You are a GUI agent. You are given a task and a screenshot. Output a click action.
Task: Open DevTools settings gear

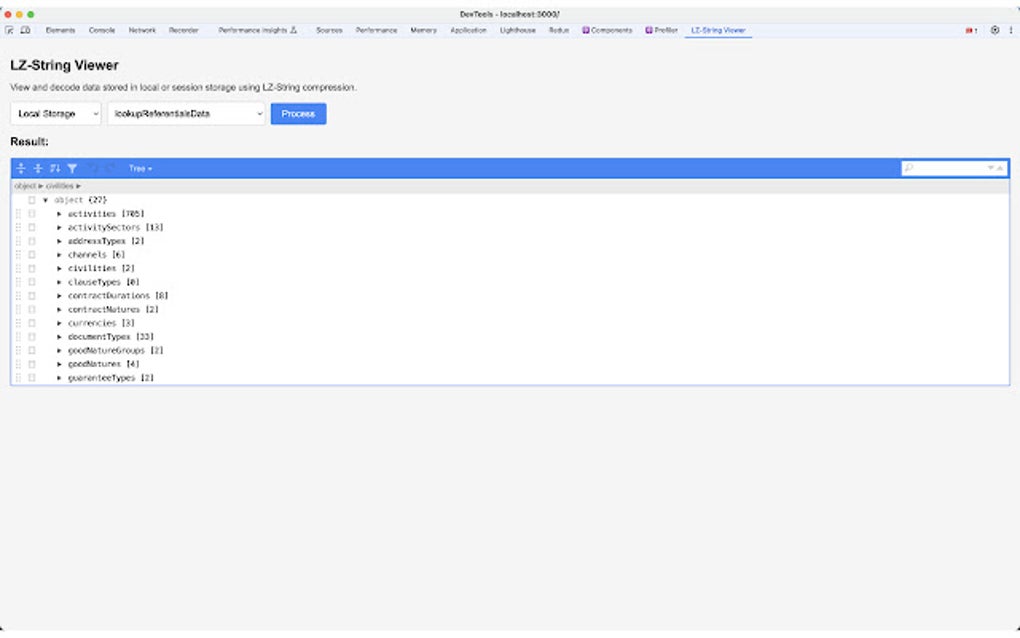pos(994,30)
